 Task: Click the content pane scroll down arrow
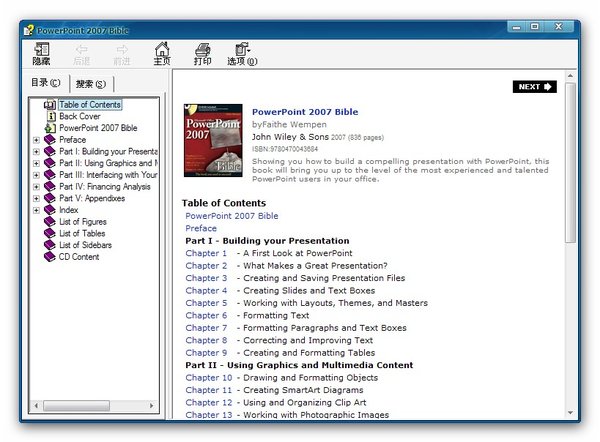[x=570, y=413]
